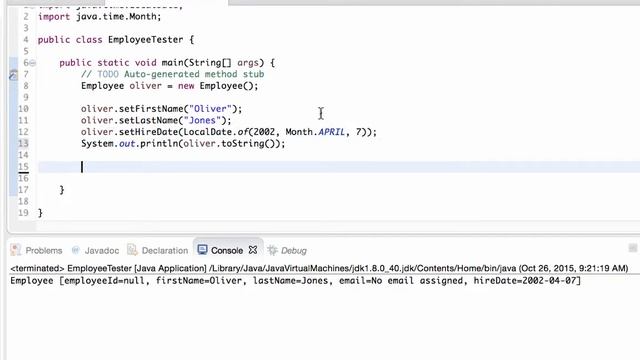Viewport: 640px width, 360px height.
Task: Select the Console tab
Action: [x=227, y=250]
